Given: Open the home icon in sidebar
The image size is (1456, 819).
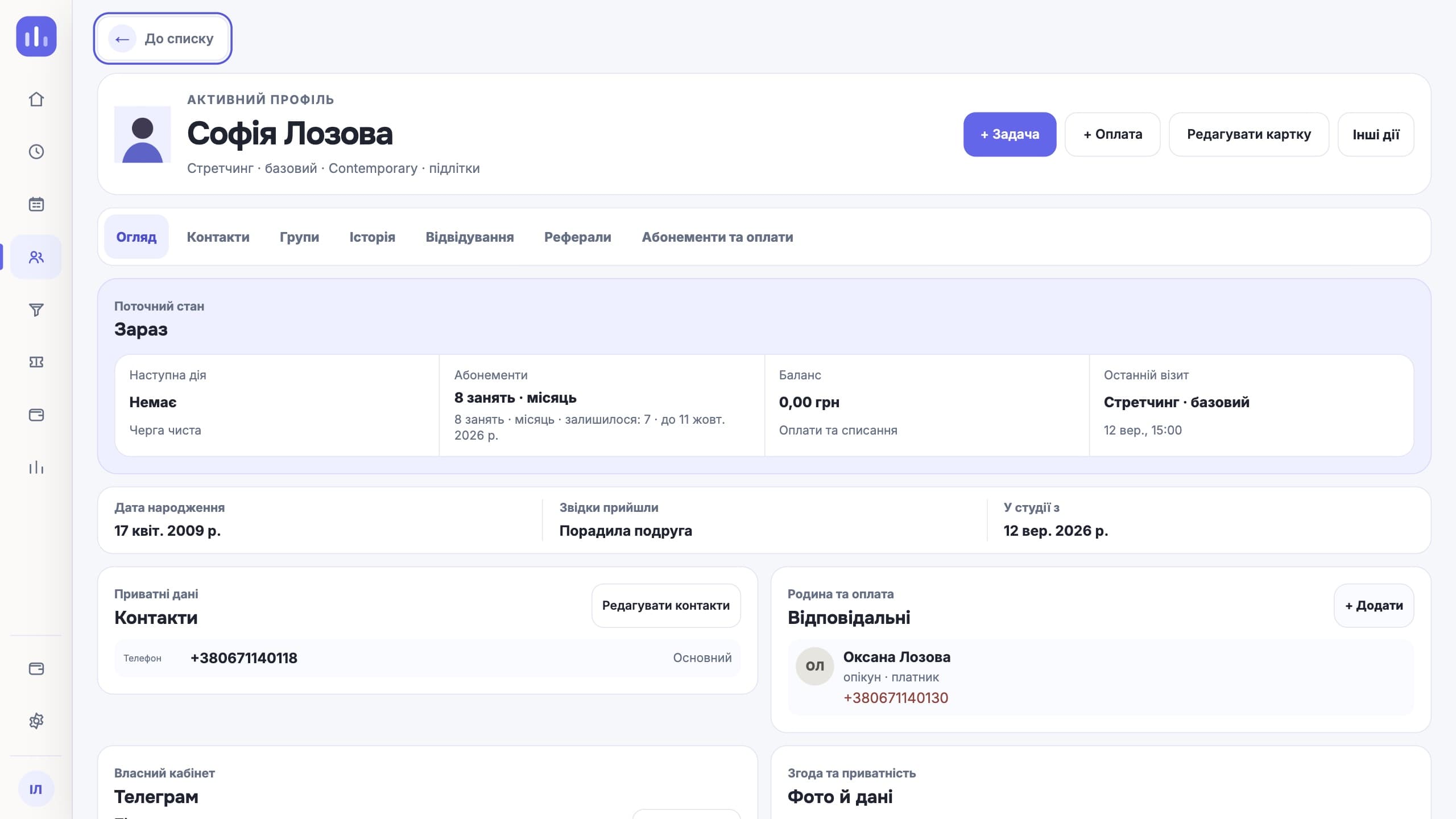Looking at the screenshot, I should click(x=36, y=100).
